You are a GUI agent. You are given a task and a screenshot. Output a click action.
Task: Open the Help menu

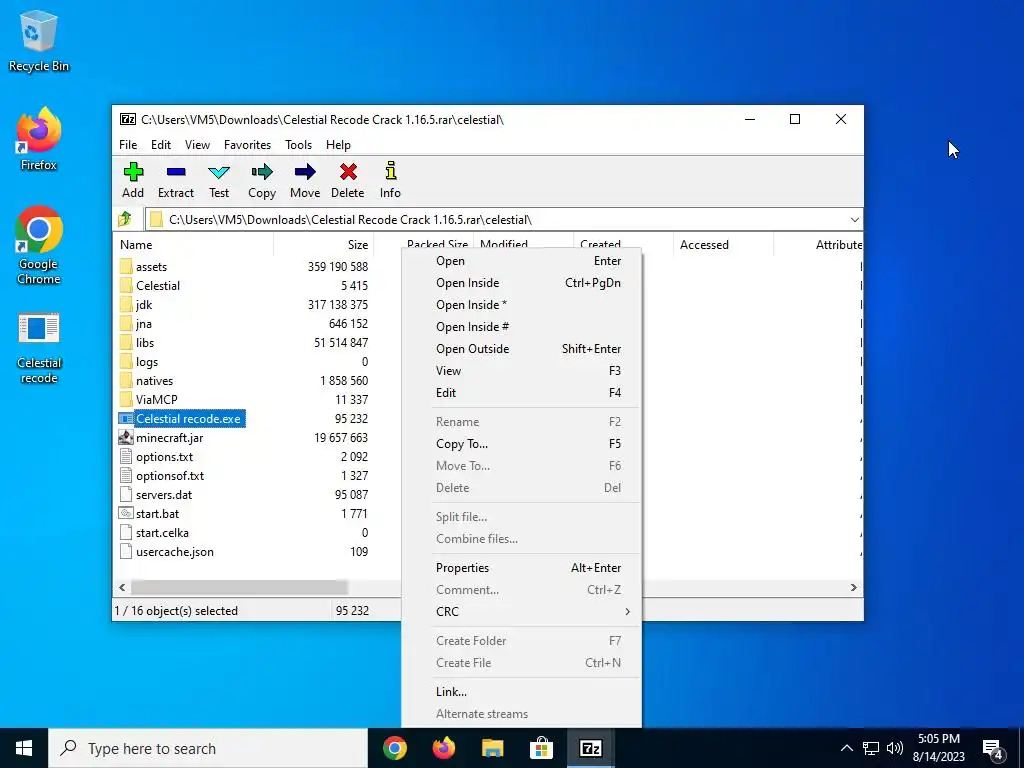(x=338, y=145)
